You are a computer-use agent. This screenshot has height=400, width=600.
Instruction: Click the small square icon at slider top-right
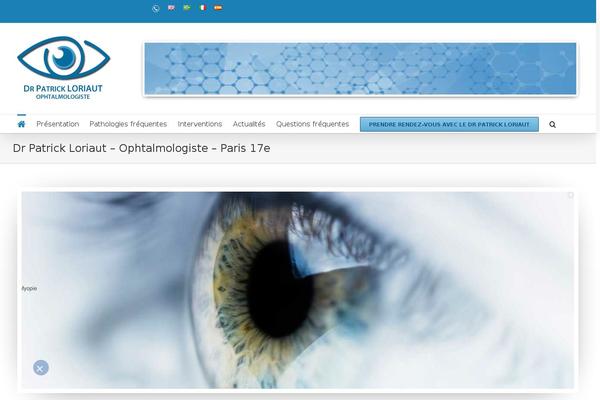click(571, 195)
